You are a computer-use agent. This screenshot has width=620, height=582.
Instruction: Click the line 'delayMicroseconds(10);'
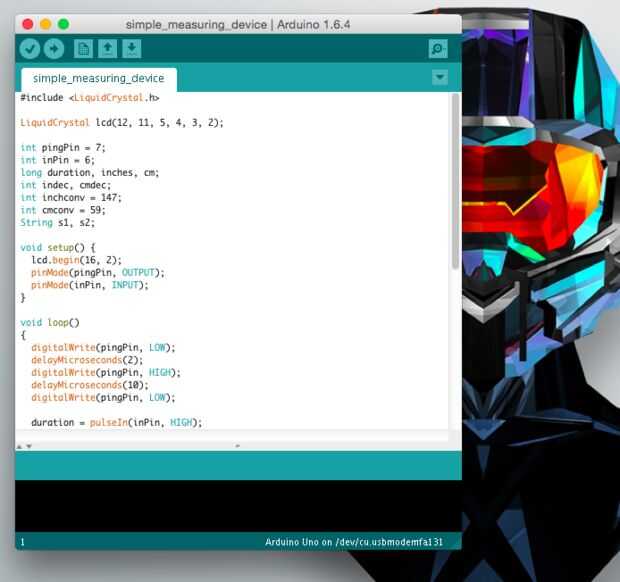click(x=90, y=385)
